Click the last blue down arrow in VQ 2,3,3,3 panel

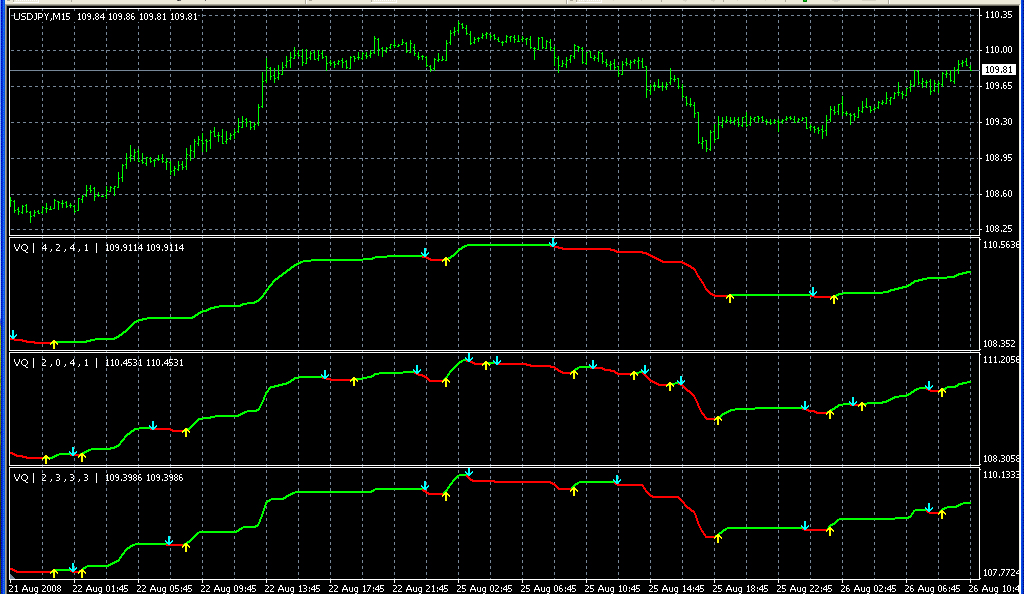click(929, 508)
